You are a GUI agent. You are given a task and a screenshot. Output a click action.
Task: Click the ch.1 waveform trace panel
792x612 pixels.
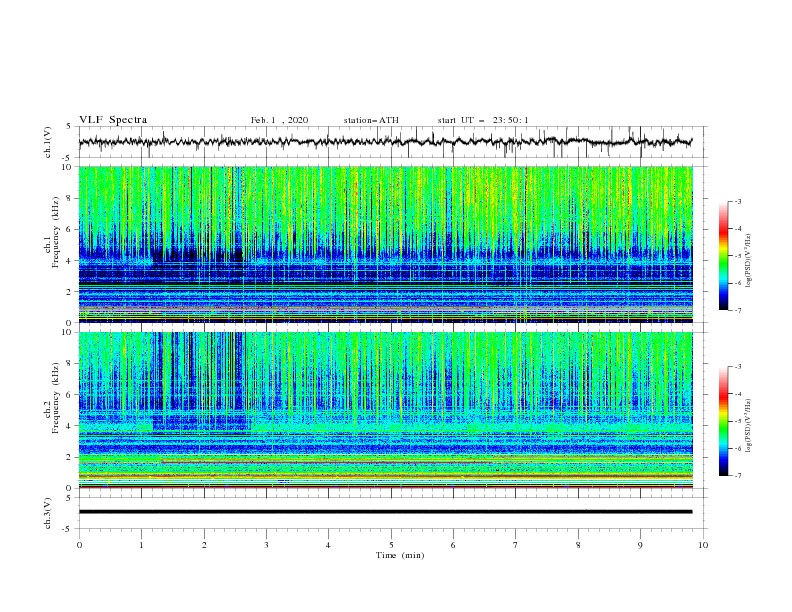[393, 142]
